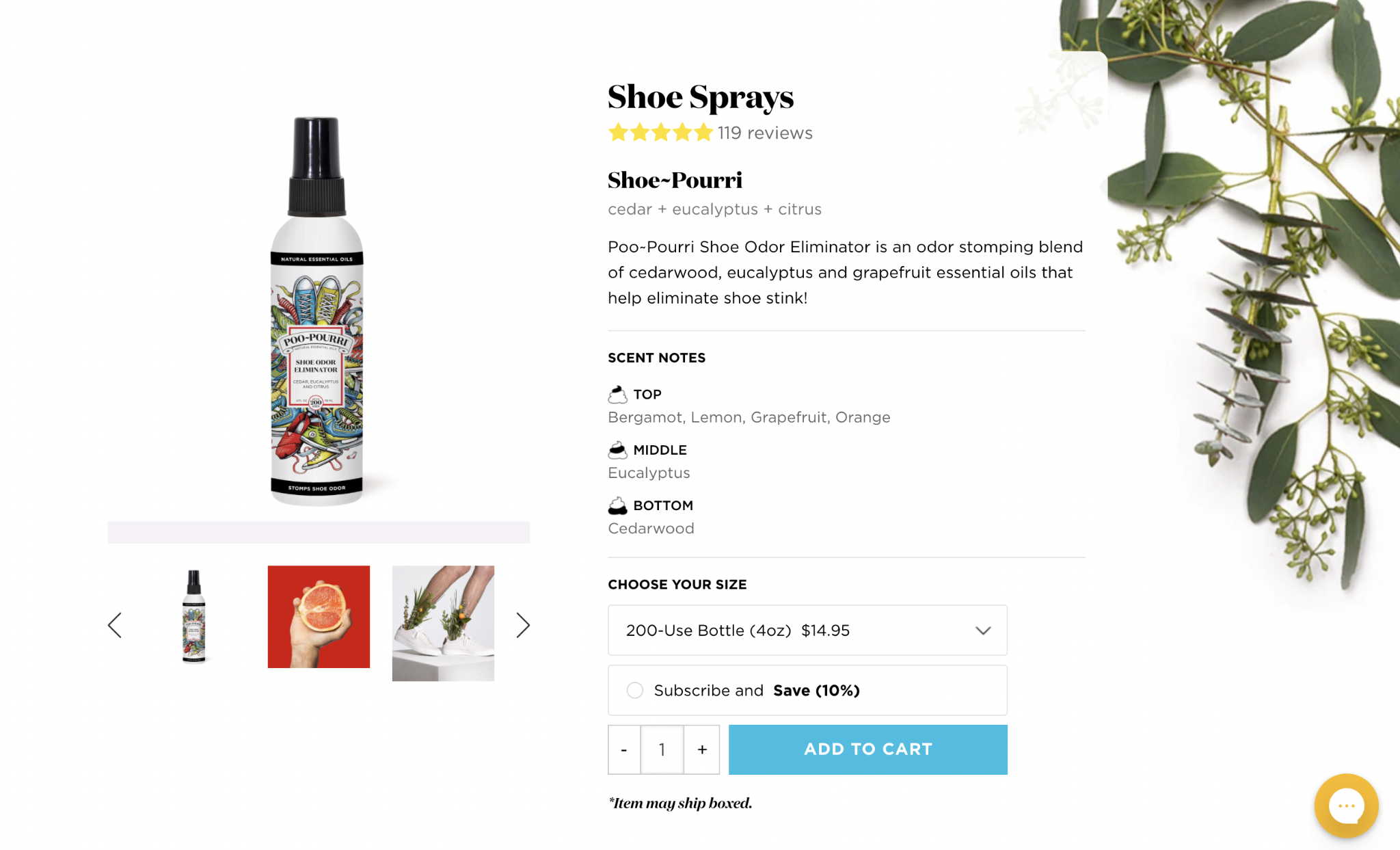1400x850 pixels.
Task: Click the five-star rating icons
Action: pyautogui.click(x=660, y=133)
